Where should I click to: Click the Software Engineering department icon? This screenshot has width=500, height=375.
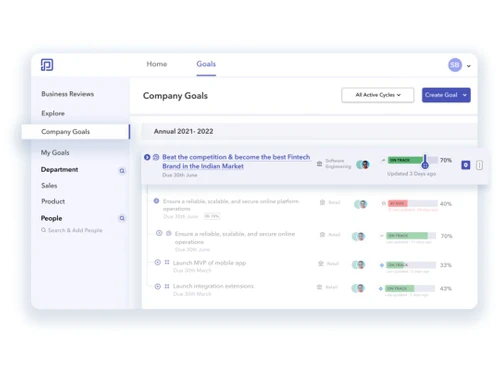click(x=319, y=164)
